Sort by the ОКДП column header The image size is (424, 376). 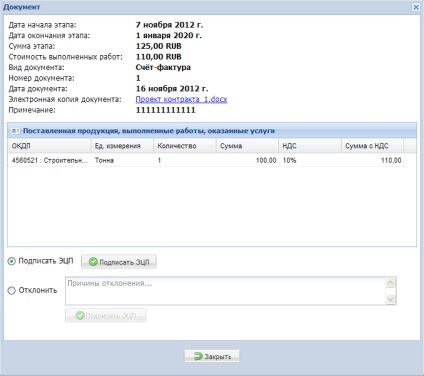pos(49,146)
